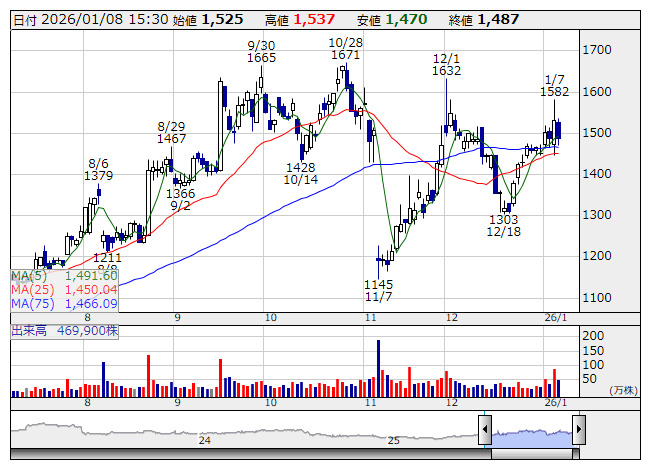Click the (万株) volume unit label
This screenshot has height=470, width=653.
(x=623, y=390)
